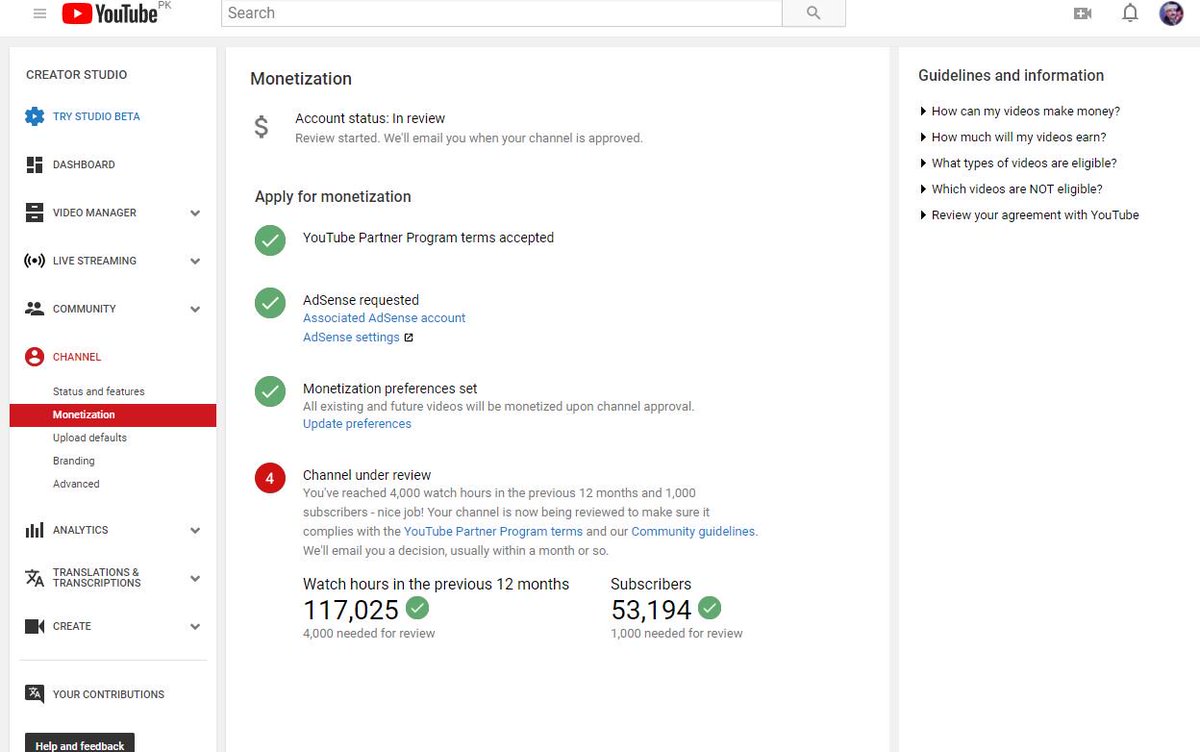
Task: Open Upload defaults submenu item
Action: coord(90,438)
